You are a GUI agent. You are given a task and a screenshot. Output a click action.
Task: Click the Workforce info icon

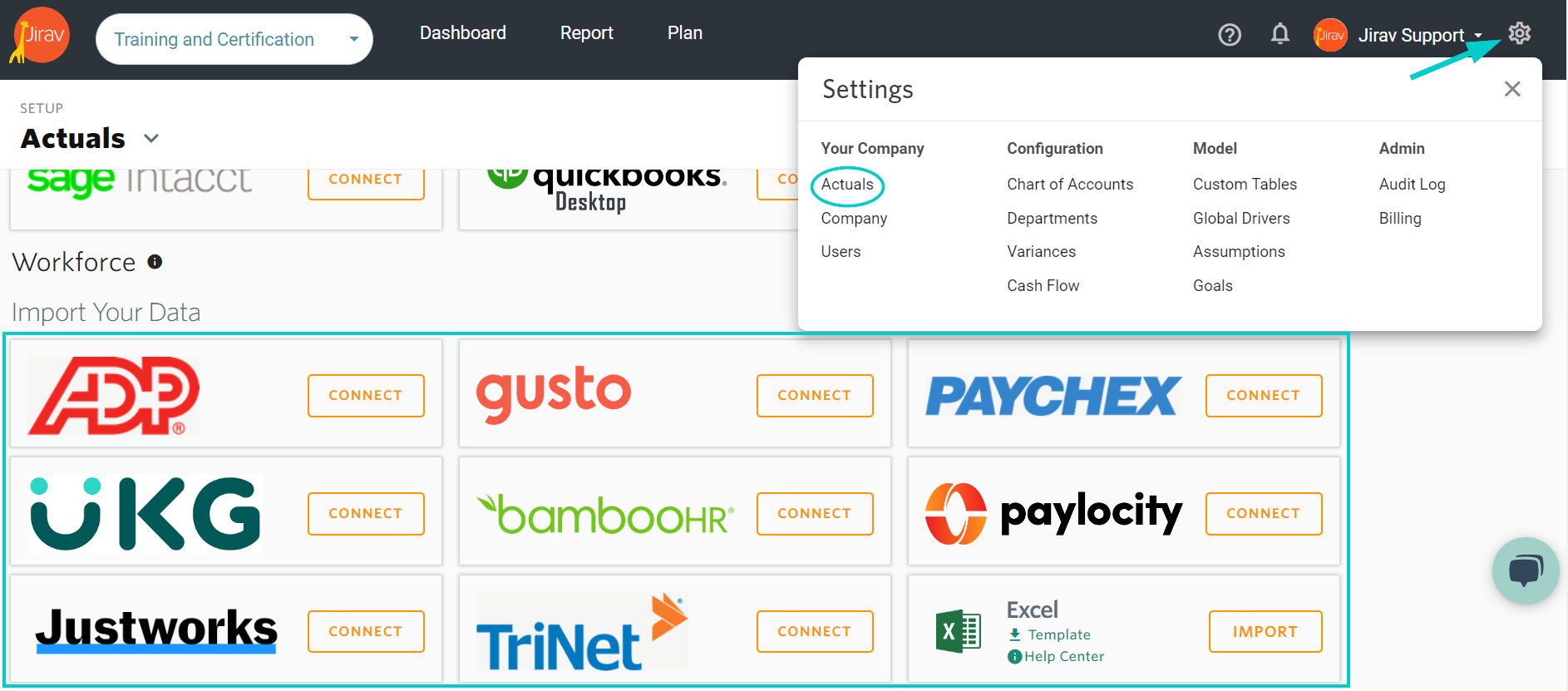coord(155,262)
